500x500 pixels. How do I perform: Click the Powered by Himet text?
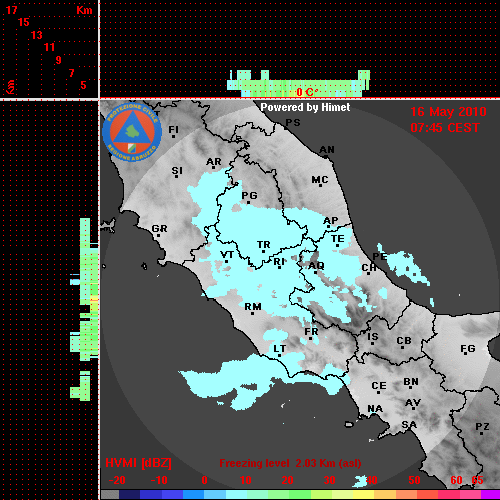[x=305, y=107]
